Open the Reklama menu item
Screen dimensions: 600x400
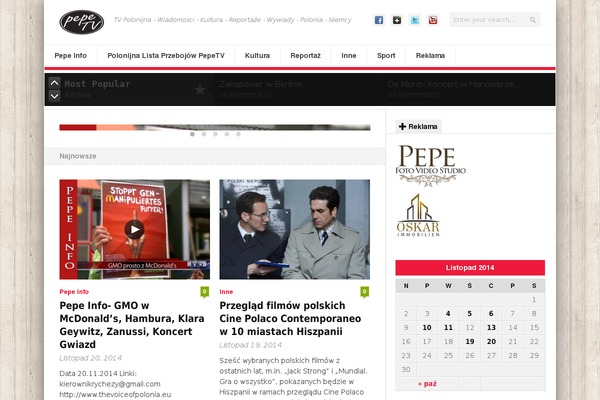430,56
